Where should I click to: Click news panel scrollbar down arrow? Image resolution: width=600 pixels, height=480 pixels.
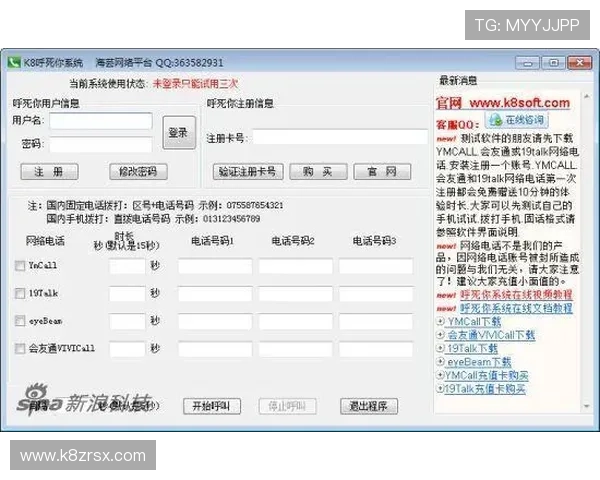tap(586, 406)
